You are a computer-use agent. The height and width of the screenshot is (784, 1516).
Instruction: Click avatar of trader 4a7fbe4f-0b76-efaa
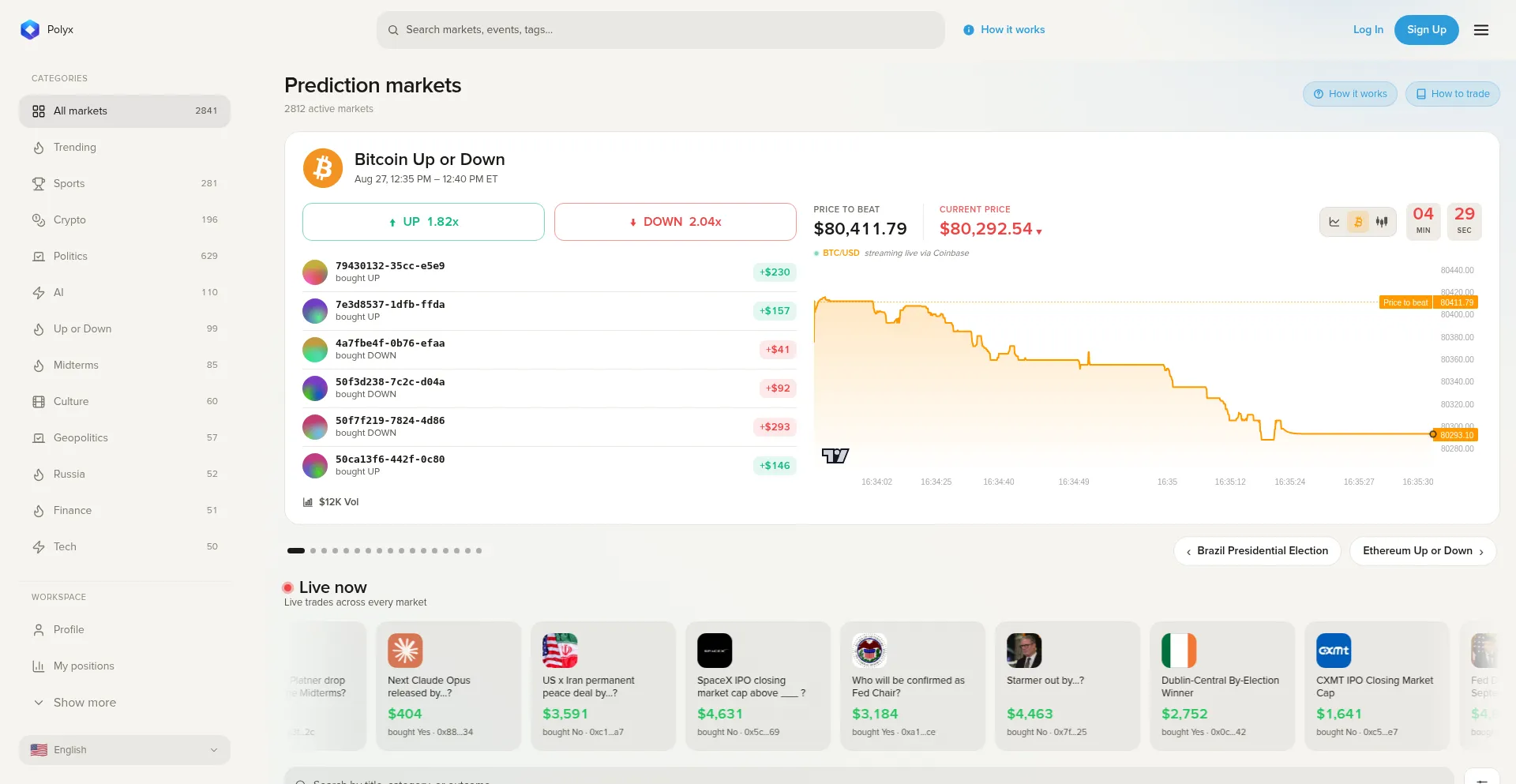[x=315, y=350]
